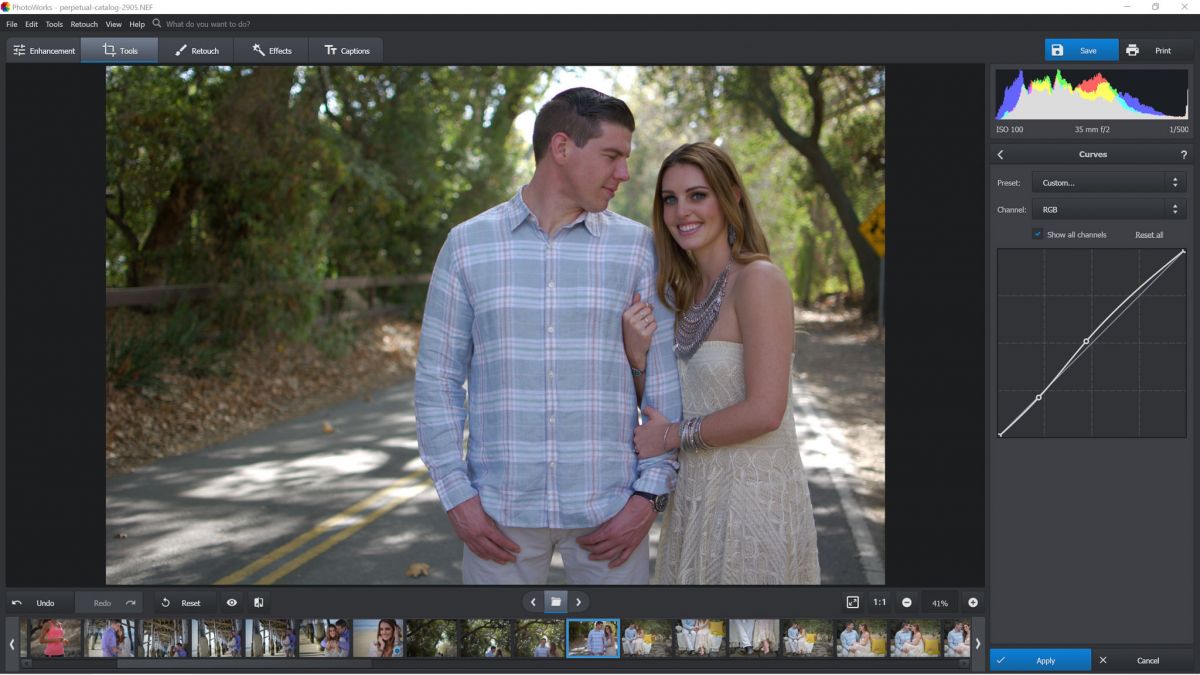Switch to the Effects tab

[x=272, y=49]
